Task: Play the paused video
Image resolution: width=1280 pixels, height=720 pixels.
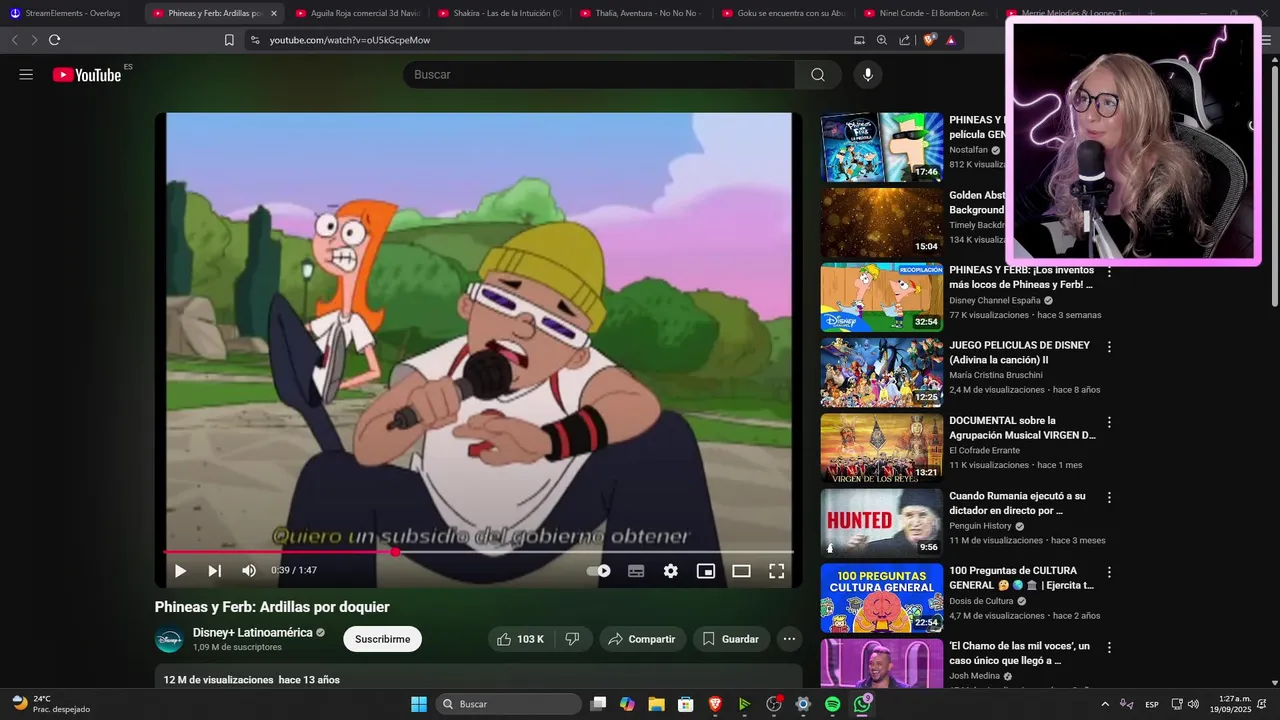Action: (180, 571)
